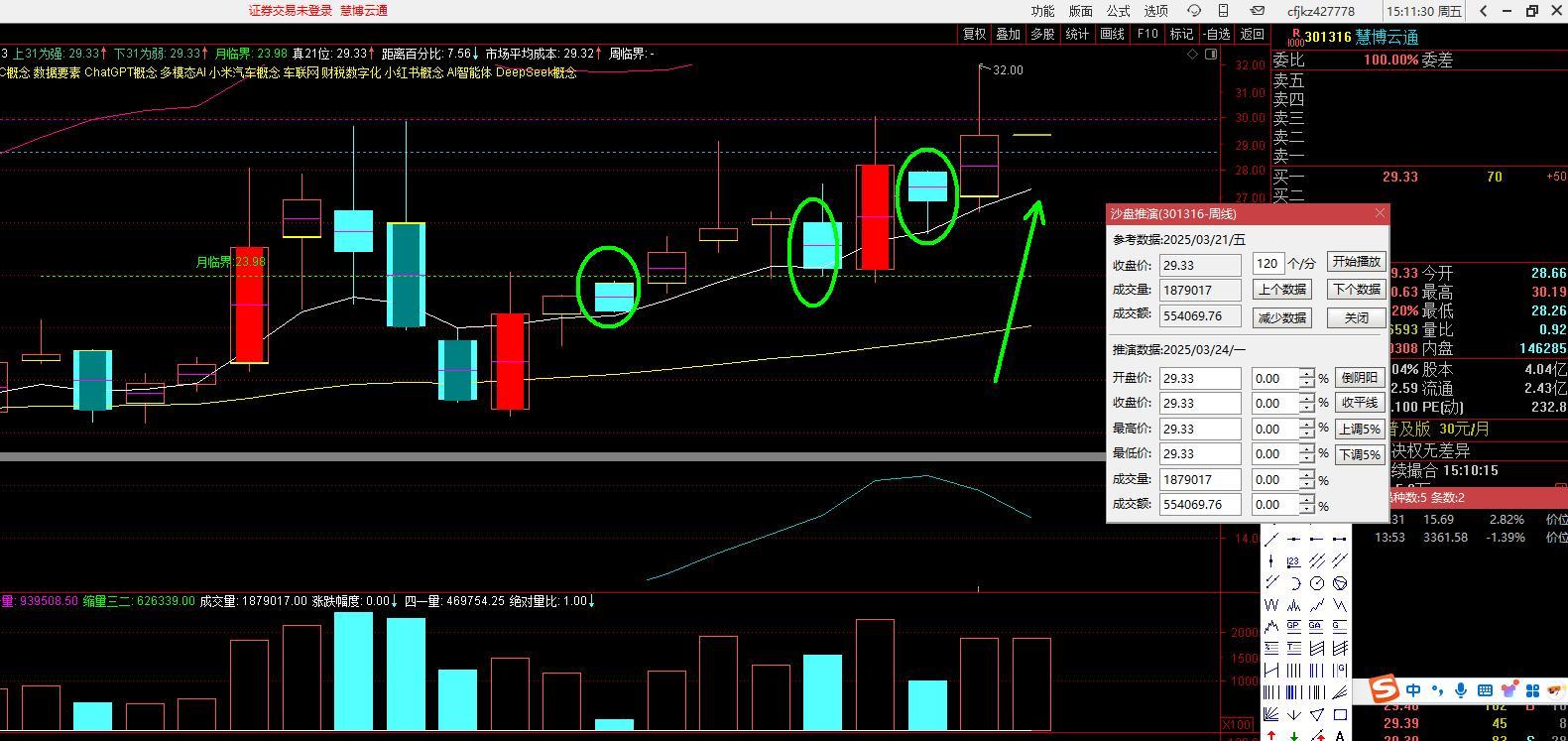This screenshot has width=1568, height=741.
Task: Click the 推演 开盘价 29.33 input field
Action: tap(1200, 378)
